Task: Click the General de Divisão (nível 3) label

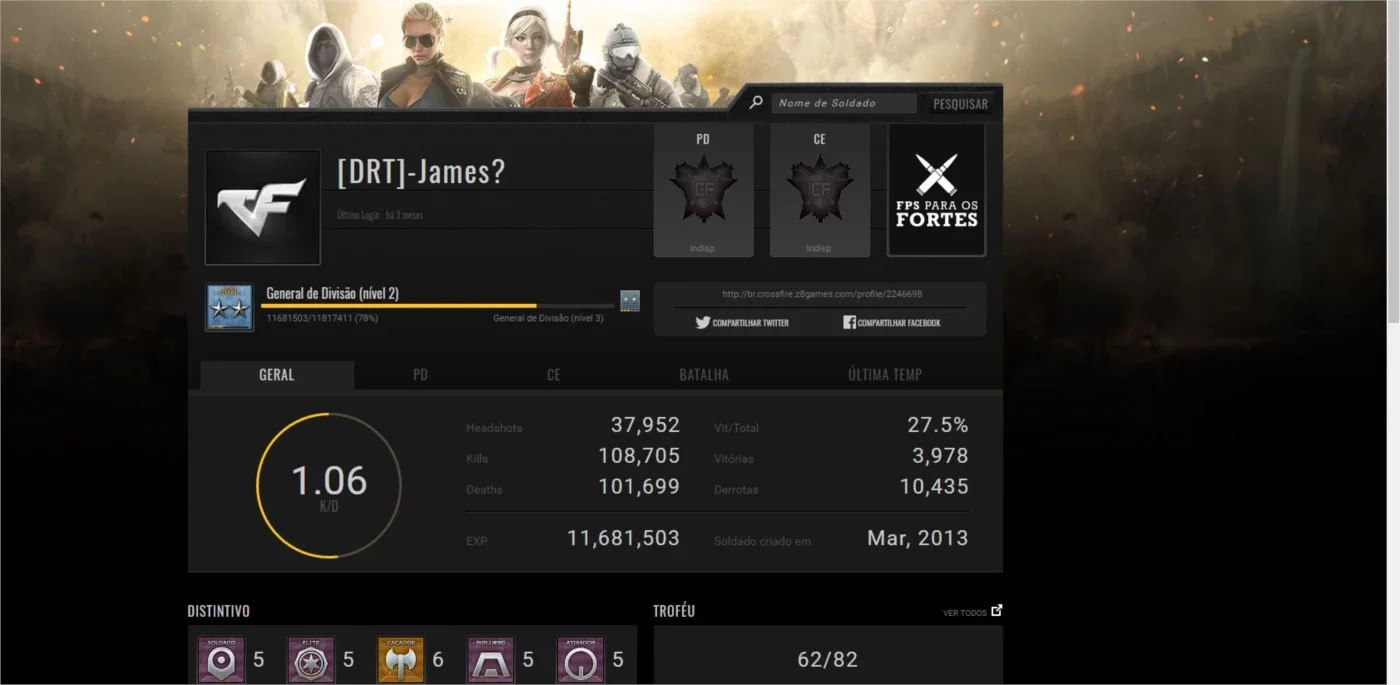Action: point(548,318)
